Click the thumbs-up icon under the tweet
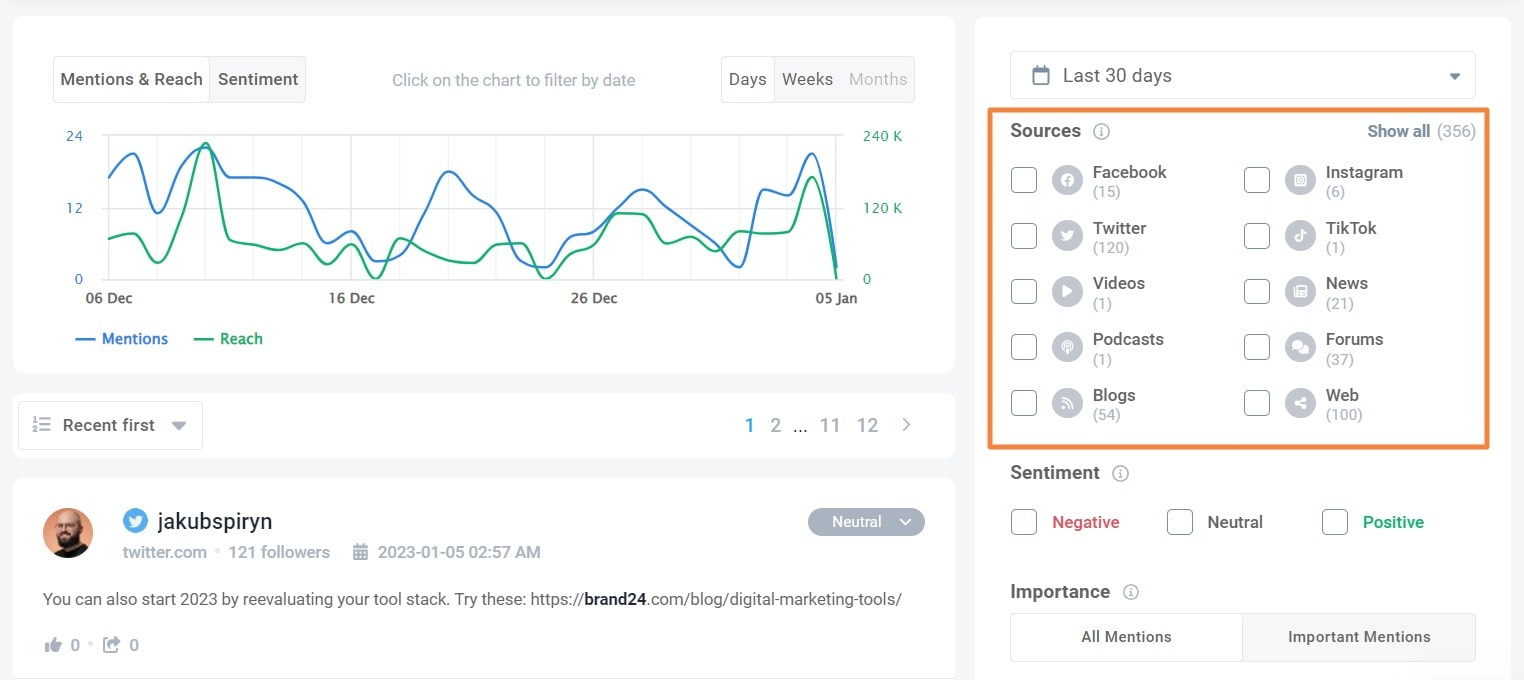The height and width of the screenshot is (680, 1524). pos(53,645)
